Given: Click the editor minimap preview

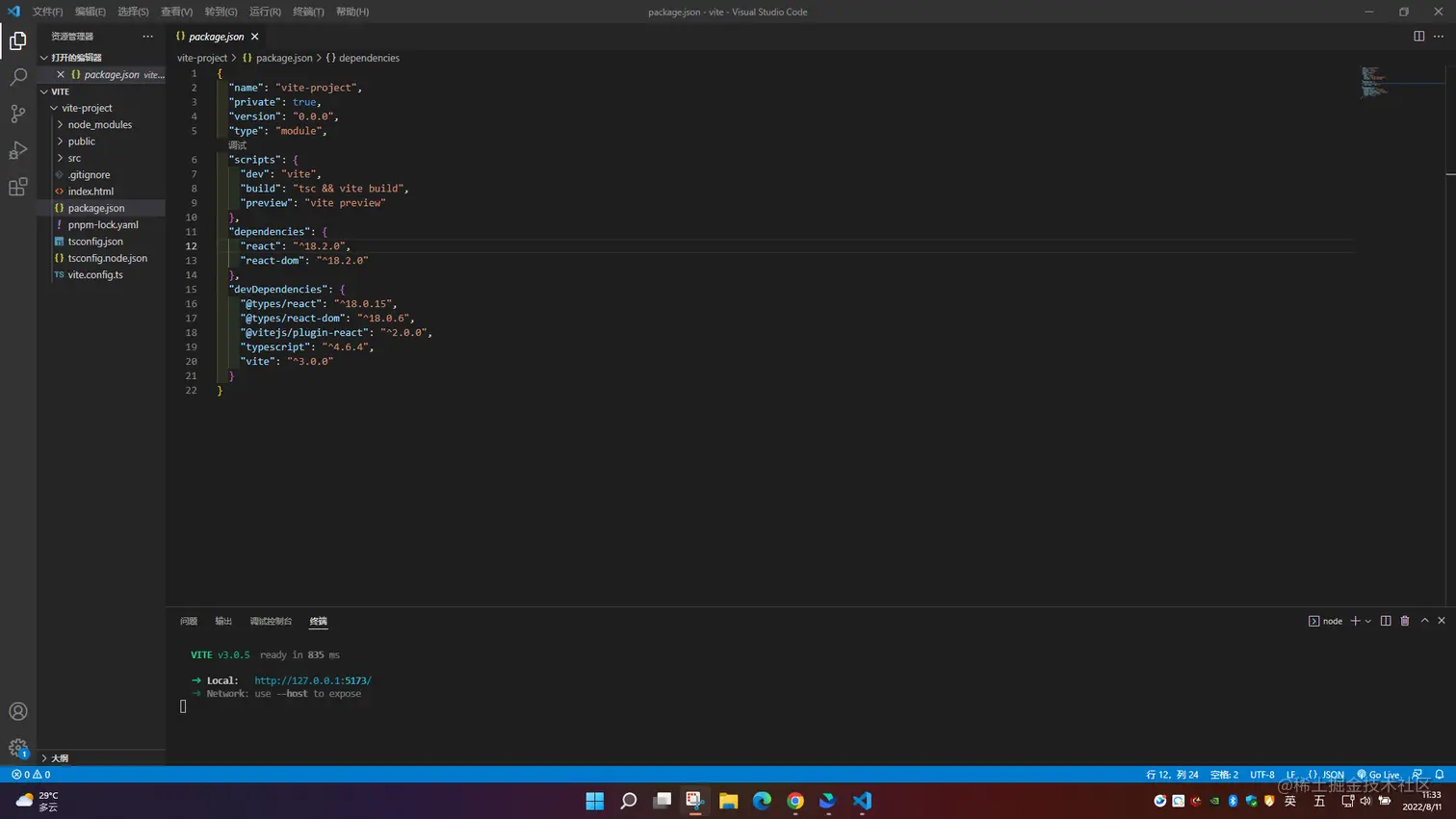Looking at the screenshot, I should (1375, 83).
